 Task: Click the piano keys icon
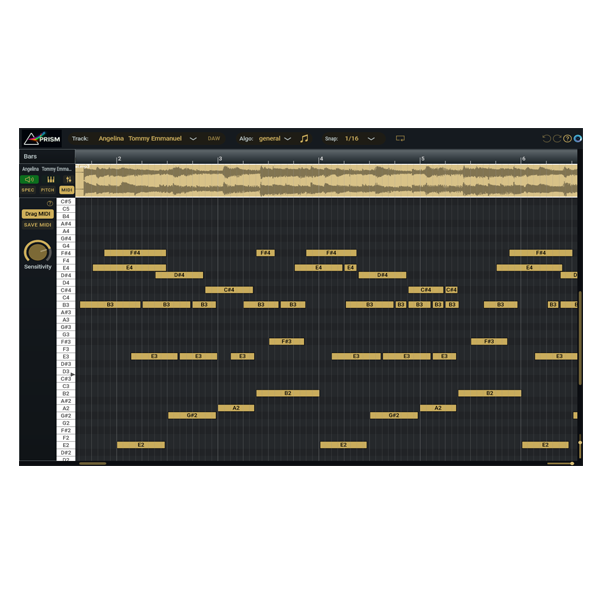(48, 180)
